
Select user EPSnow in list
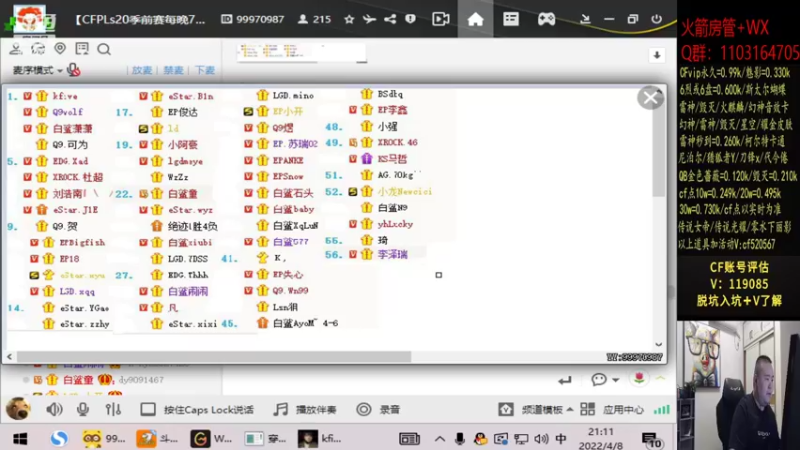tap(288, 177)
